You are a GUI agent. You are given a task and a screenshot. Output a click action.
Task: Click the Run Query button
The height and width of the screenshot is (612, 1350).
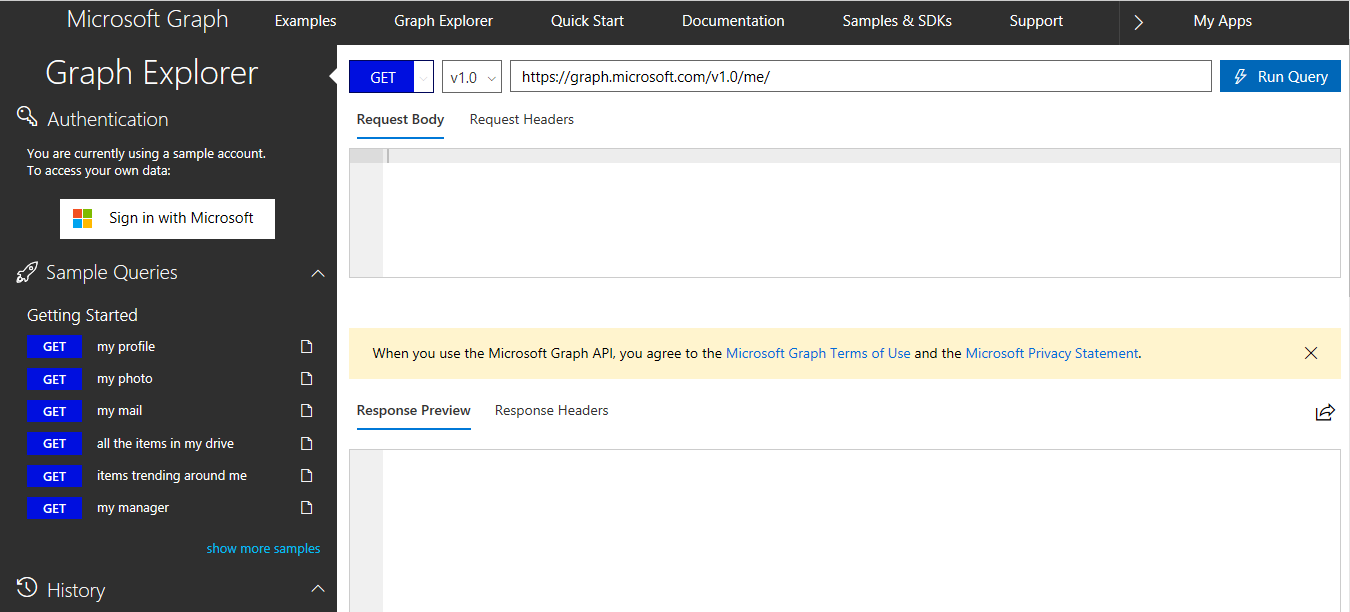click(1280, 75)
